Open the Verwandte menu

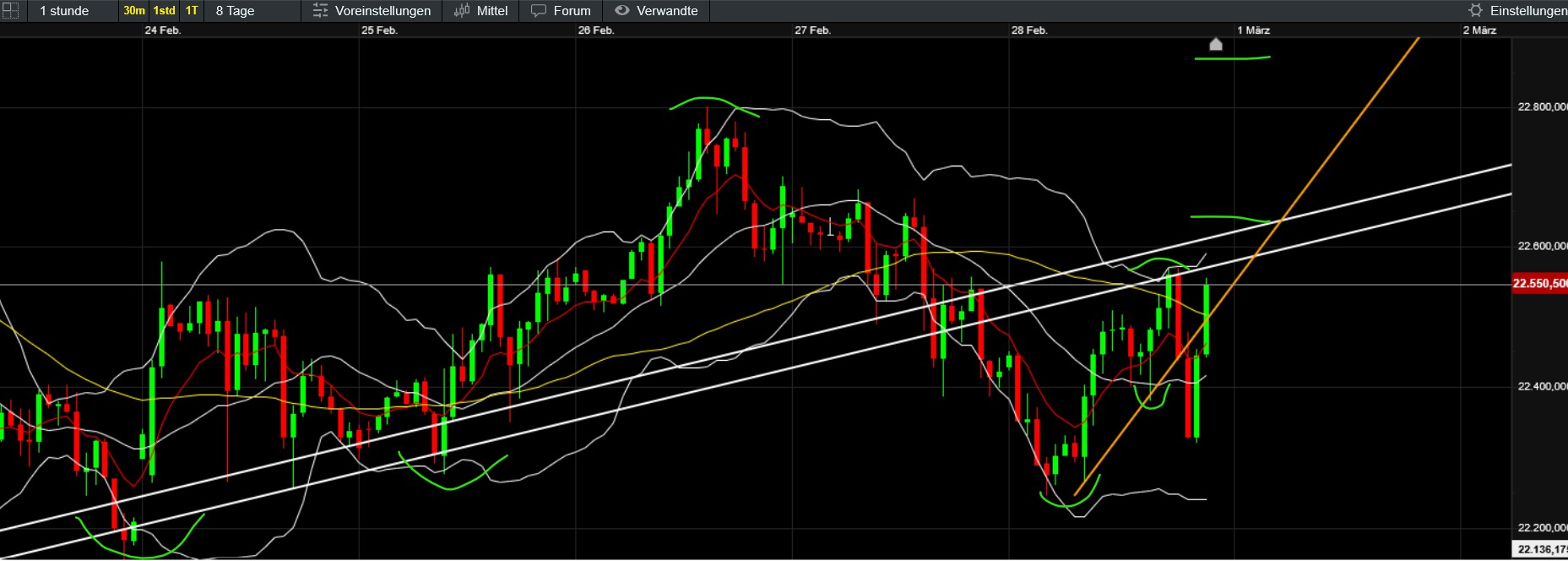point(667,11)
